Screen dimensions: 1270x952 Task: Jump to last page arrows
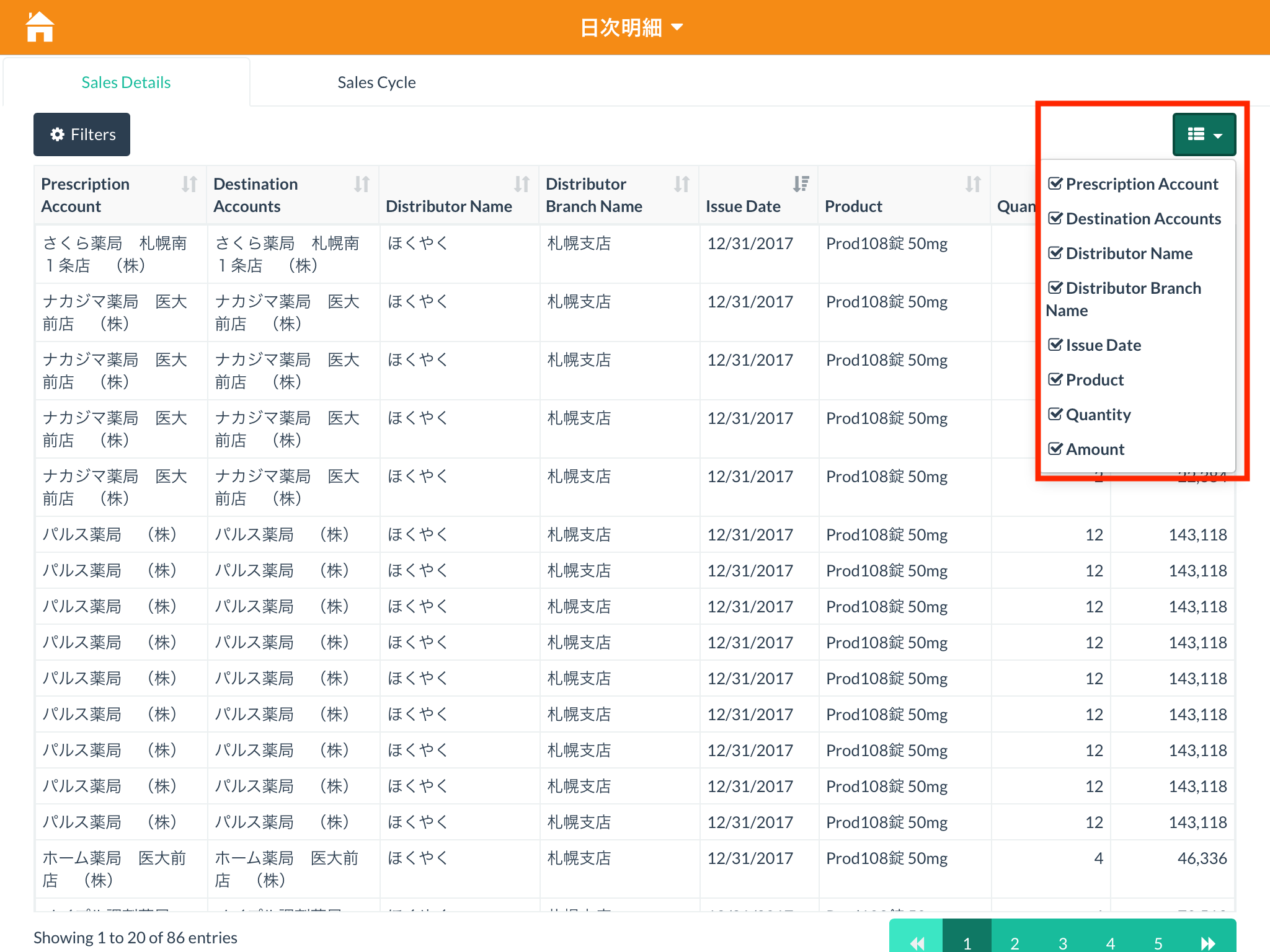pos(1208,943)
